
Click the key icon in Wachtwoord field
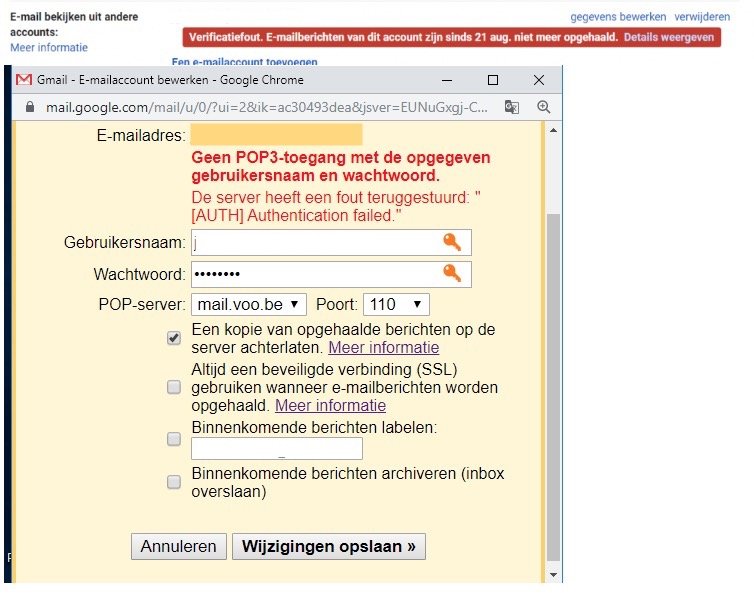pos(452,273)
